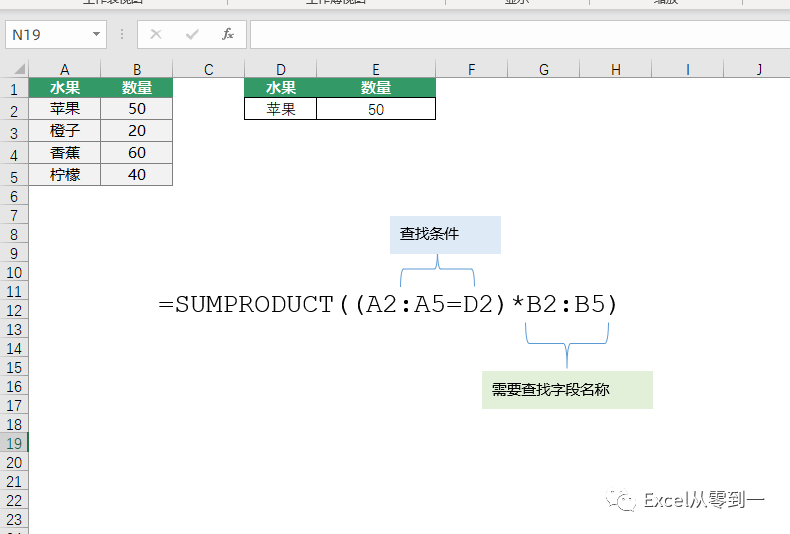Click the formula bar options dots handle
This screenshot has width=790, height=534.
click(x=122, y=34)
